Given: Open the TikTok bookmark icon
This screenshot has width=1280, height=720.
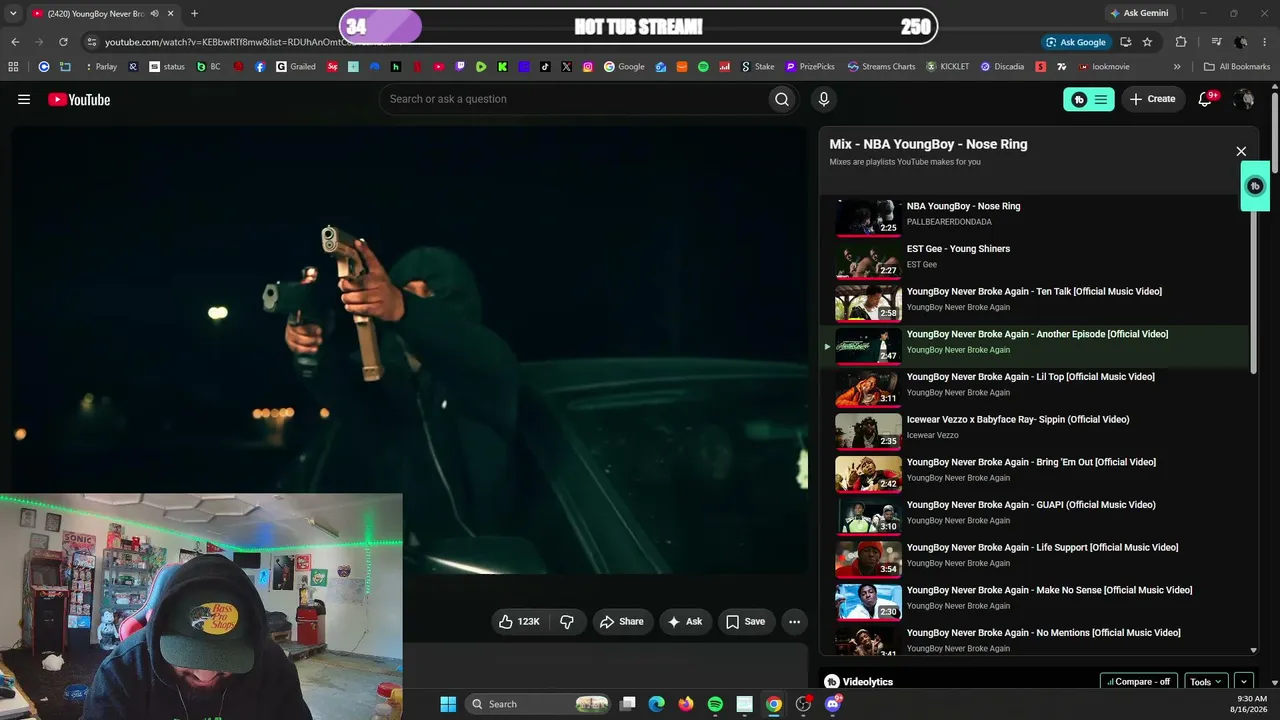Looking at the screenshot, I should 545,67.
